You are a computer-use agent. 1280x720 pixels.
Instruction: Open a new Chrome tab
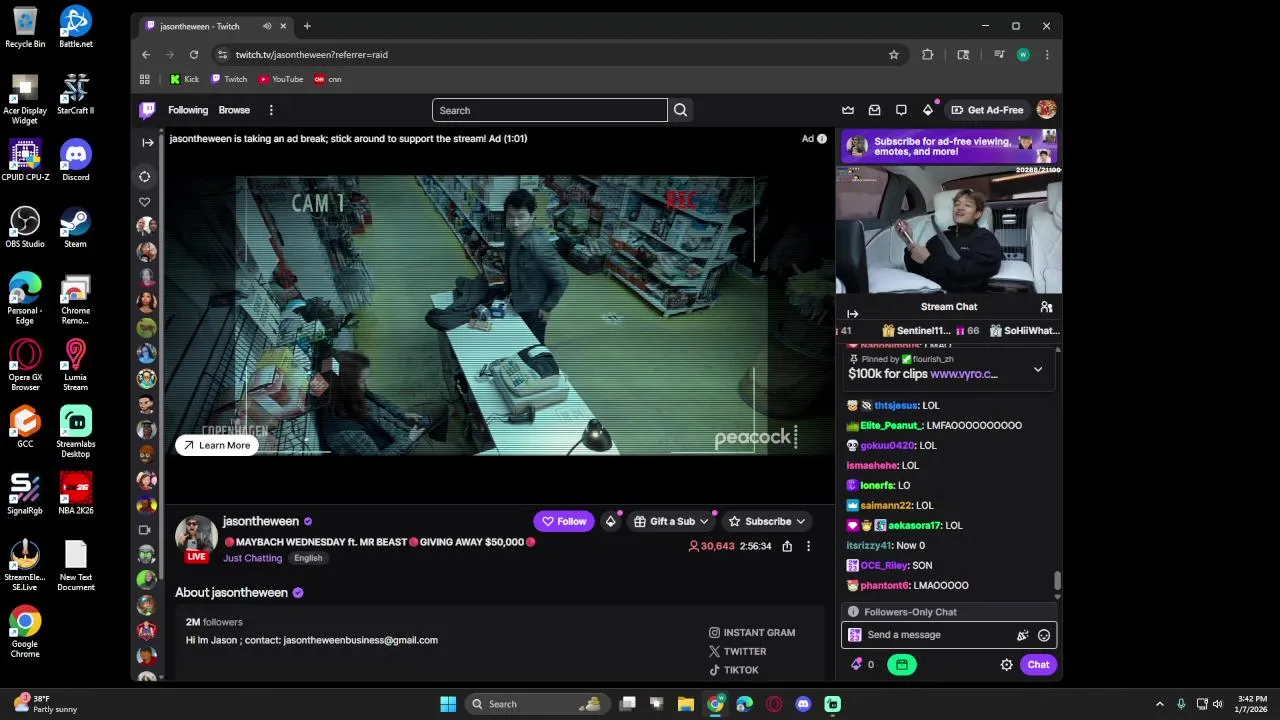(x=307, y=26)
